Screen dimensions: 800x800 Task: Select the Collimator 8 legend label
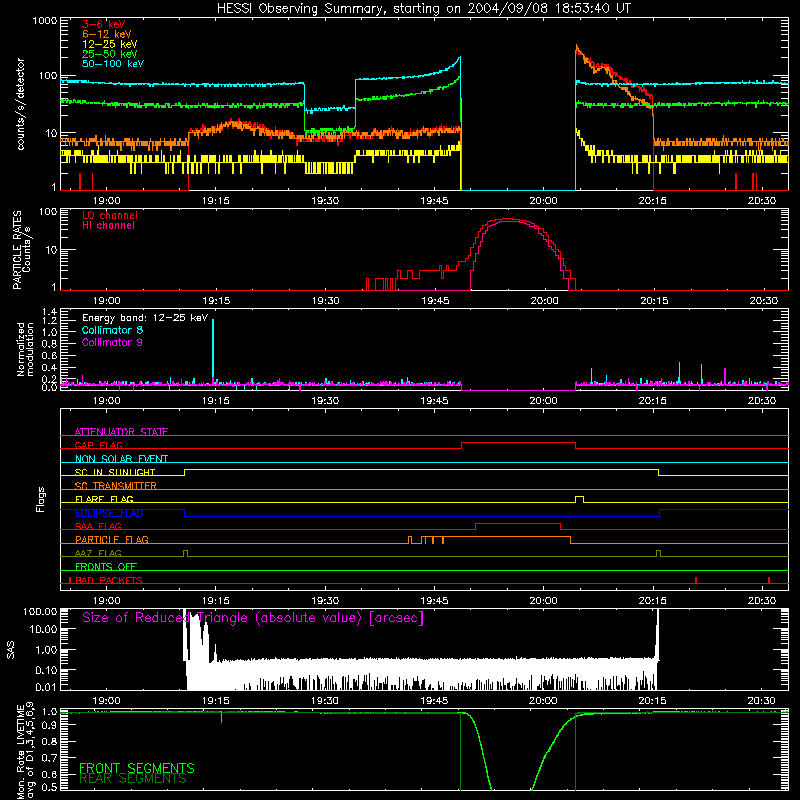point(112,330)
